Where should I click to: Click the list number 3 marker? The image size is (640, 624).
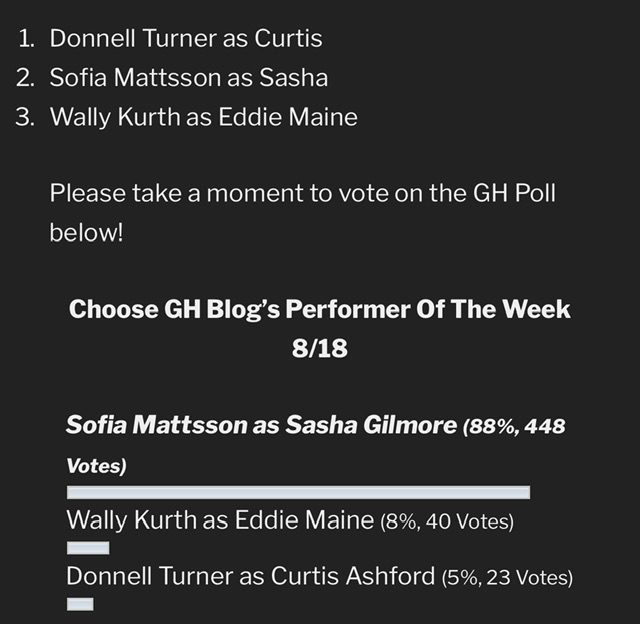click(25, 117)
